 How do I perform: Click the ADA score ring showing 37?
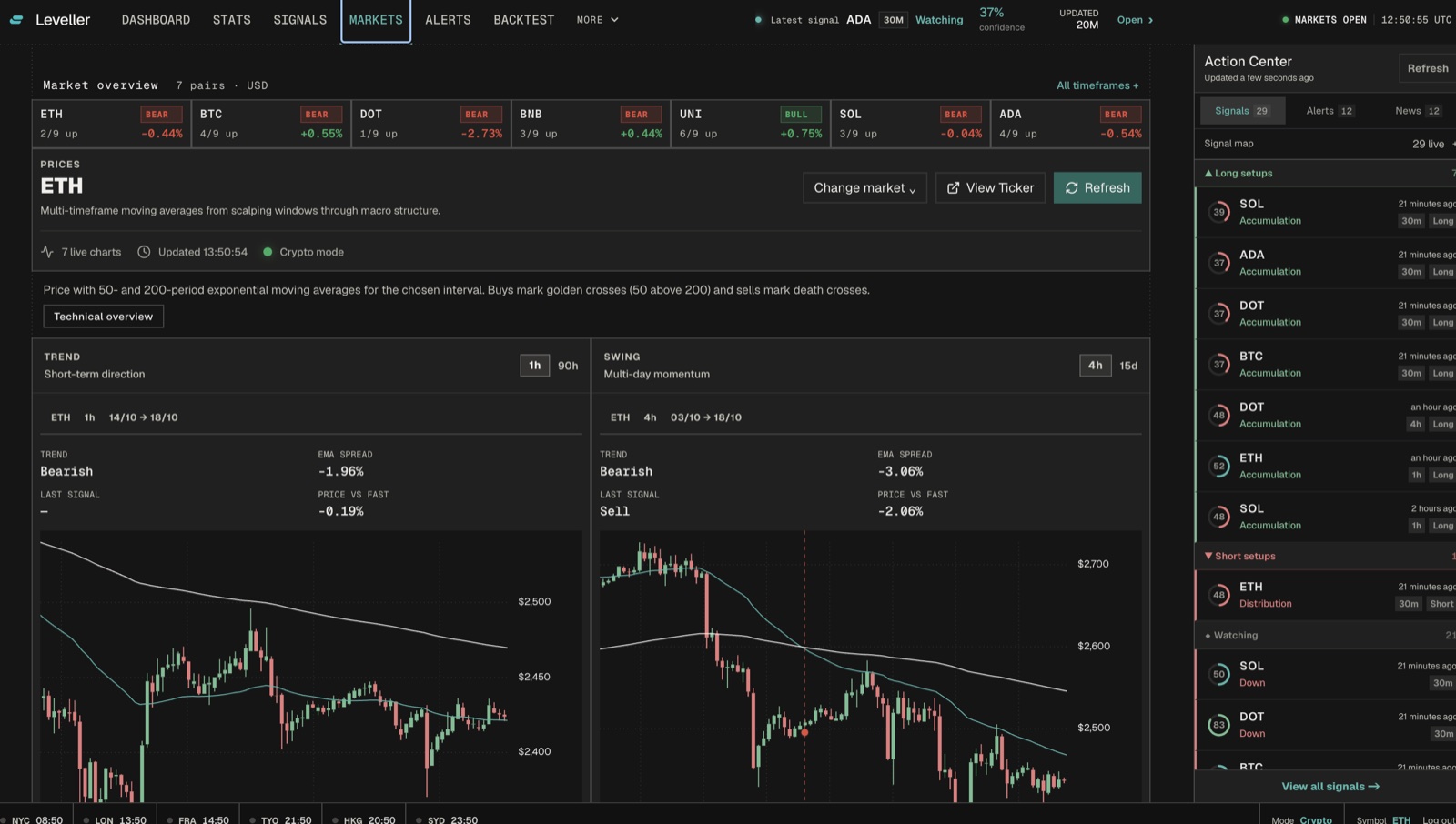point(1218,263)
